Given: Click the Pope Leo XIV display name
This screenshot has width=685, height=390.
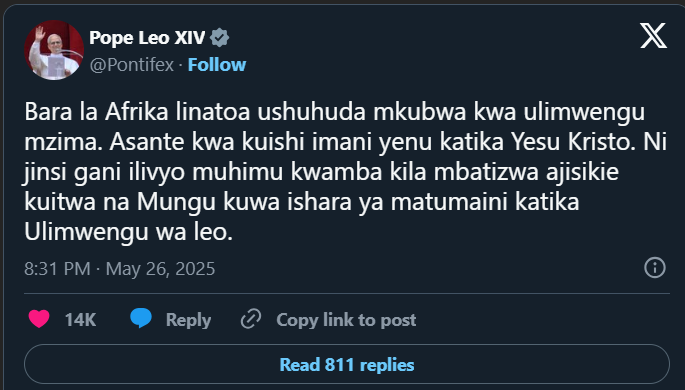Looking at the screenshot, I should coord(147,38).
